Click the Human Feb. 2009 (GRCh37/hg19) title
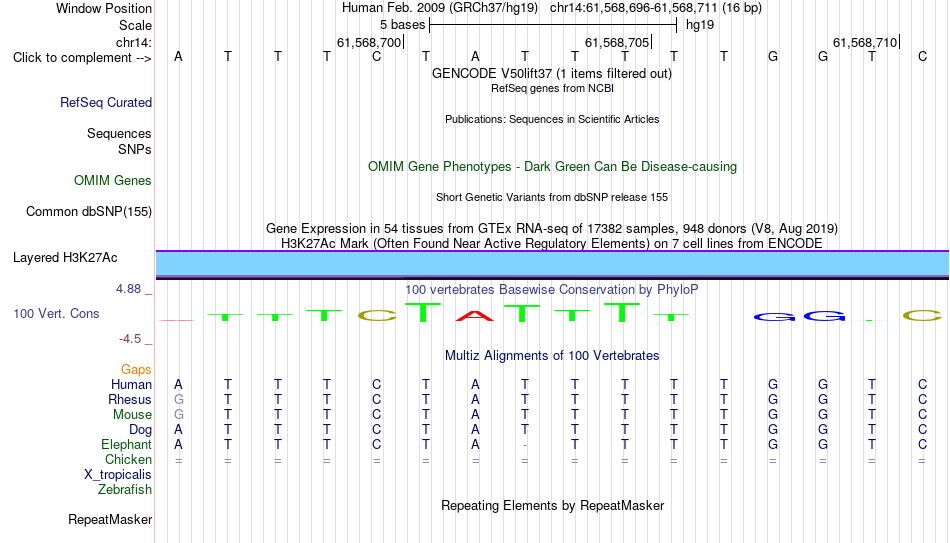 click(440, 8)
